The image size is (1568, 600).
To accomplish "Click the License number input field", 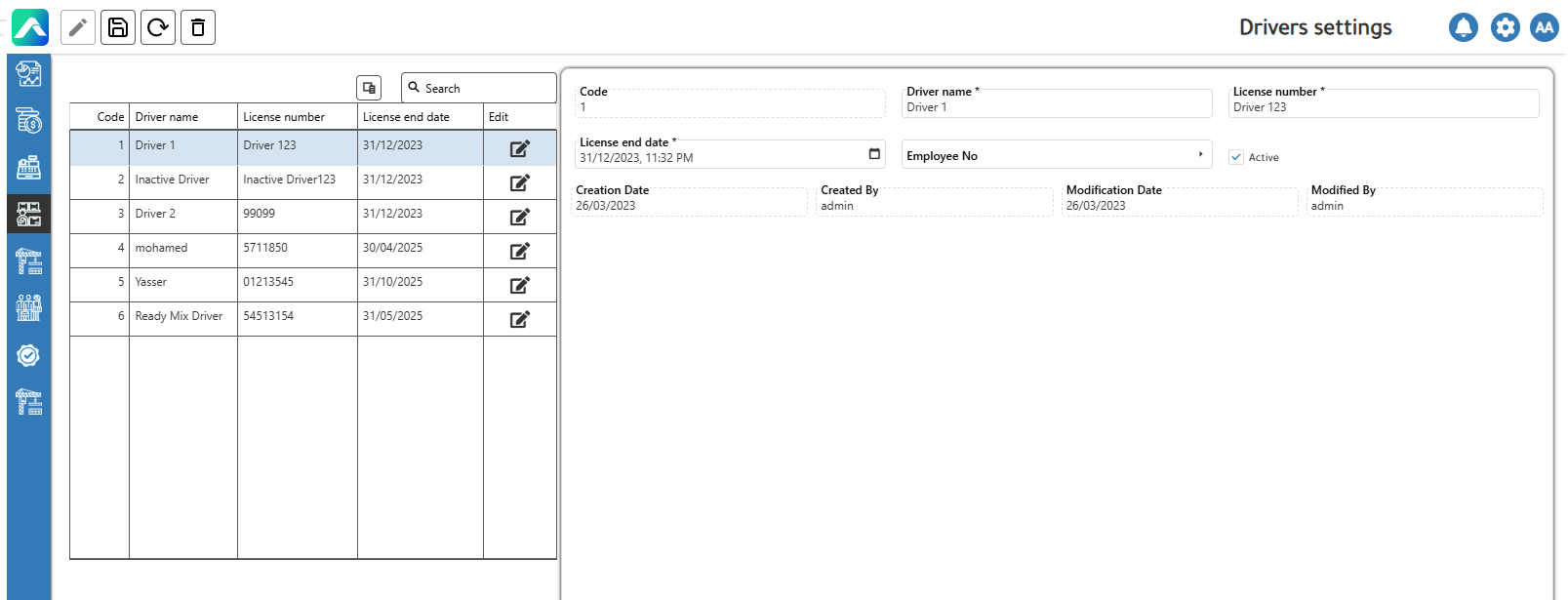I will [1383, 107].
